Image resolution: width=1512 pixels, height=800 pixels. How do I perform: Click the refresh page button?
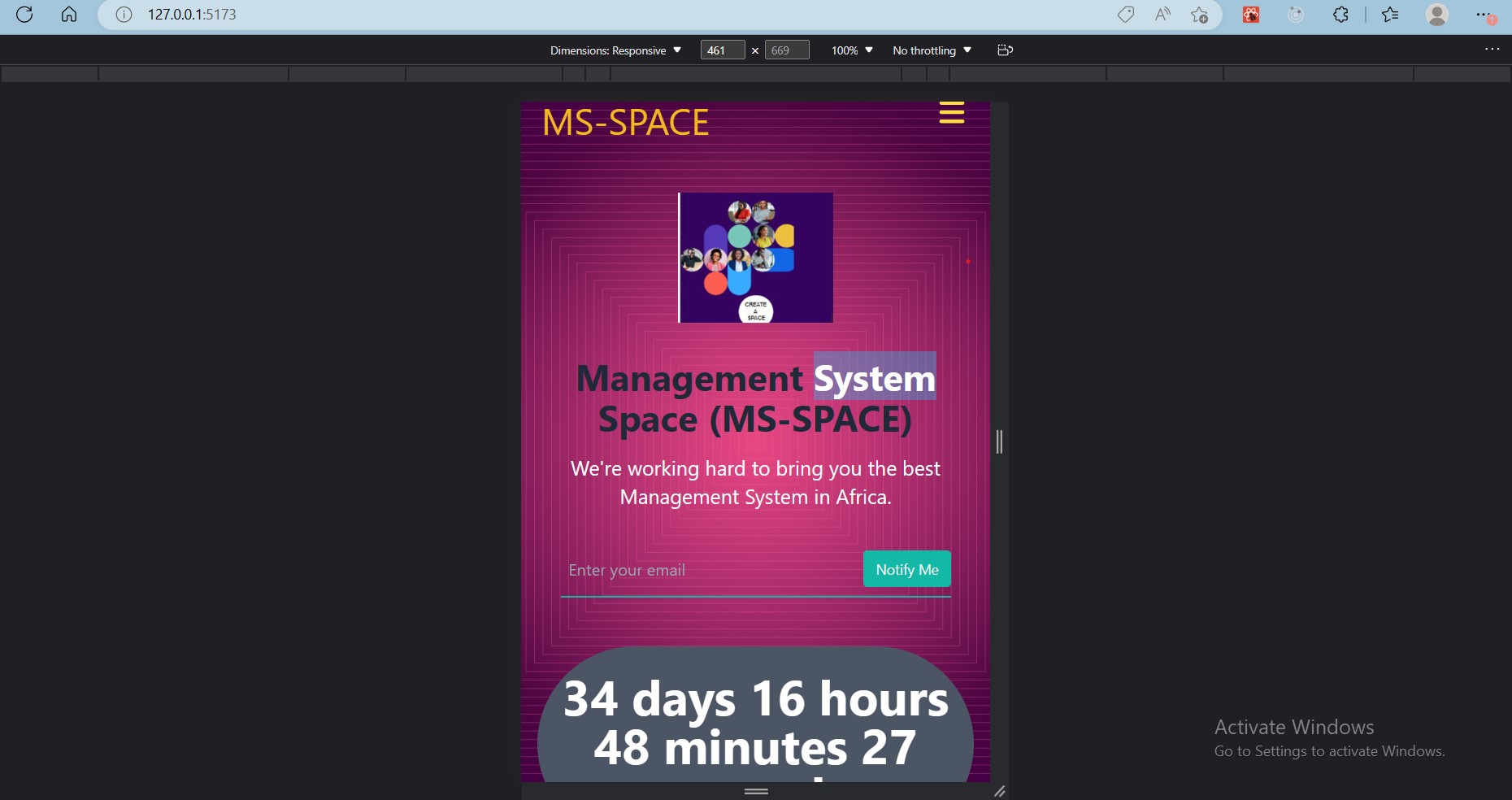click(x=24, y=15)
